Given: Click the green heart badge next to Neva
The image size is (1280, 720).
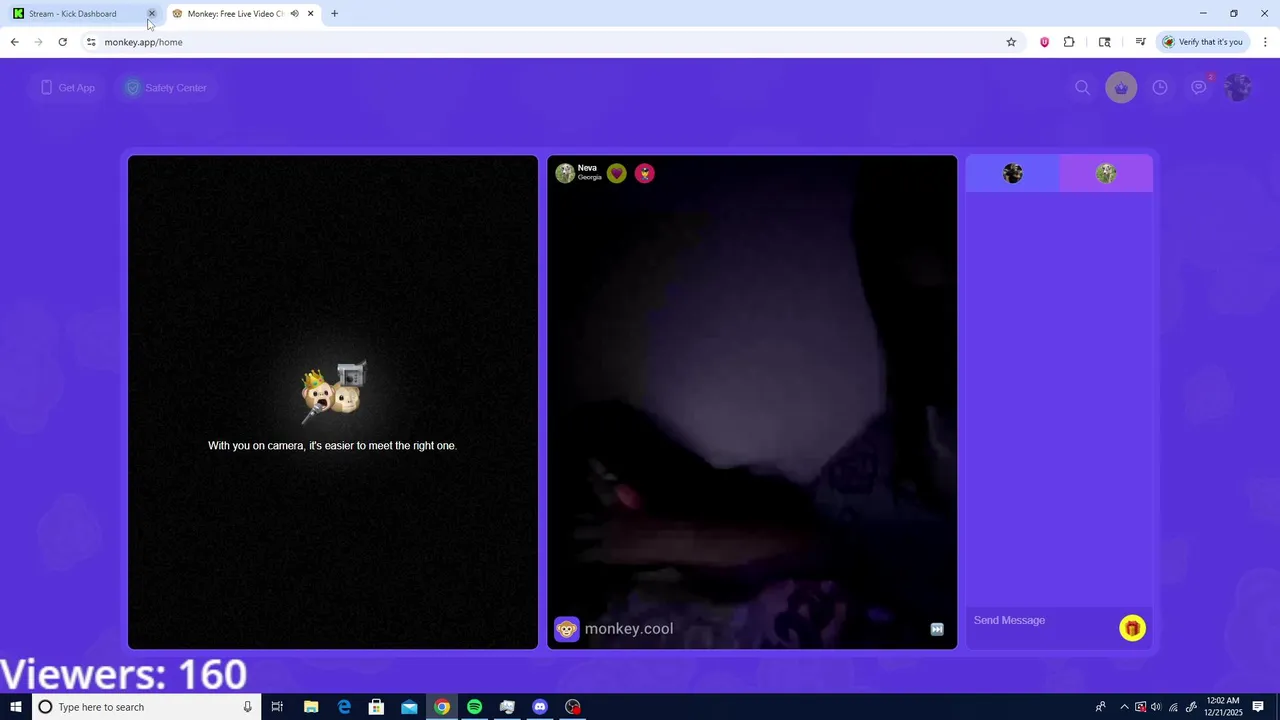Looking at the screenshot, I should click(x=617, y=173).
